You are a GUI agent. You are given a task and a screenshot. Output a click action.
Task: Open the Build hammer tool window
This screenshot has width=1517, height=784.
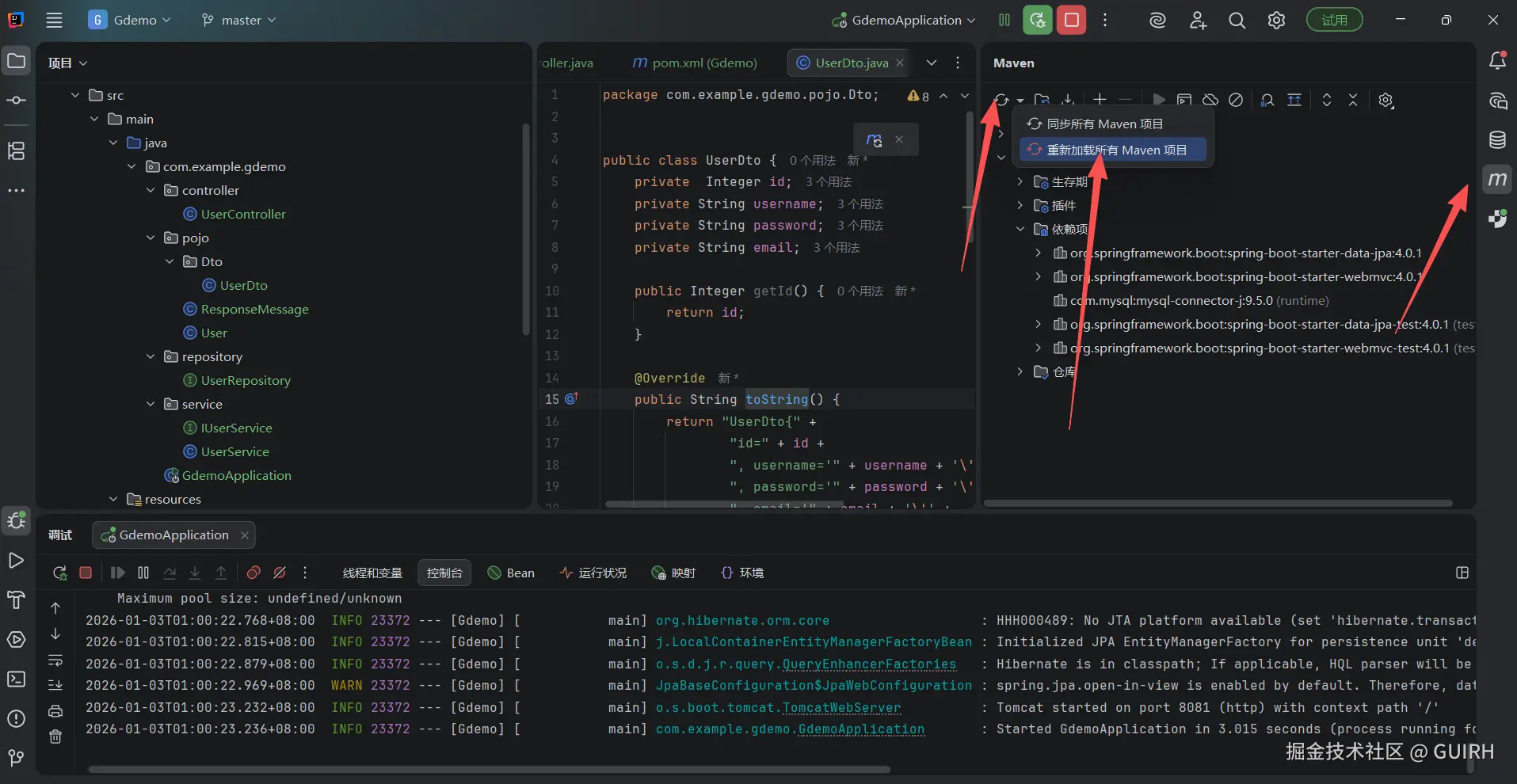16,599
